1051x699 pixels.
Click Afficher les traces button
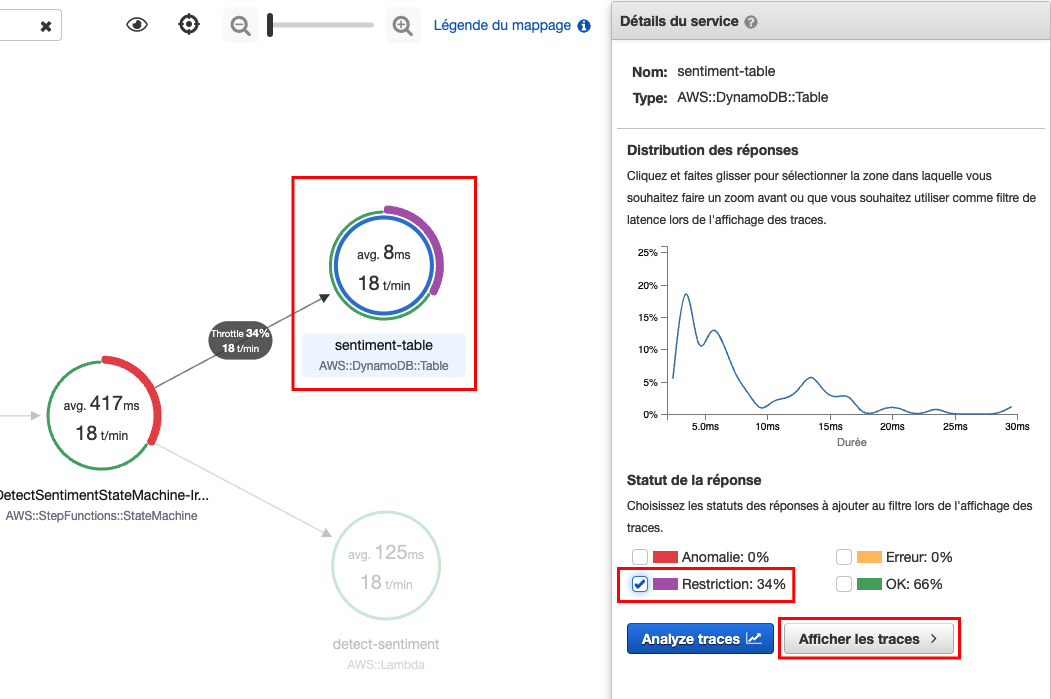pyautogui.click(x=869, y=639)
